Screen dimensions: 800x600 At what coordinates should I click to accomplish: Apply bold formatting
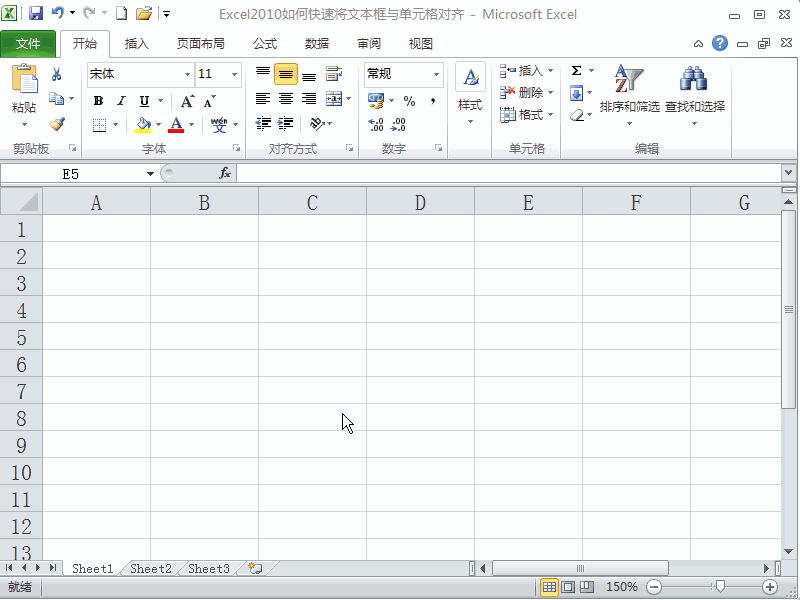click(98, 101)
